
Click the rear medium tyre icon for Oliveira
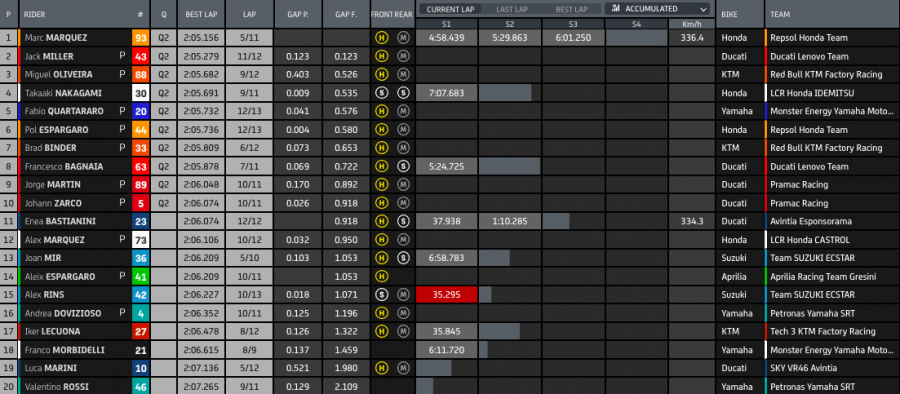point(403,75)
